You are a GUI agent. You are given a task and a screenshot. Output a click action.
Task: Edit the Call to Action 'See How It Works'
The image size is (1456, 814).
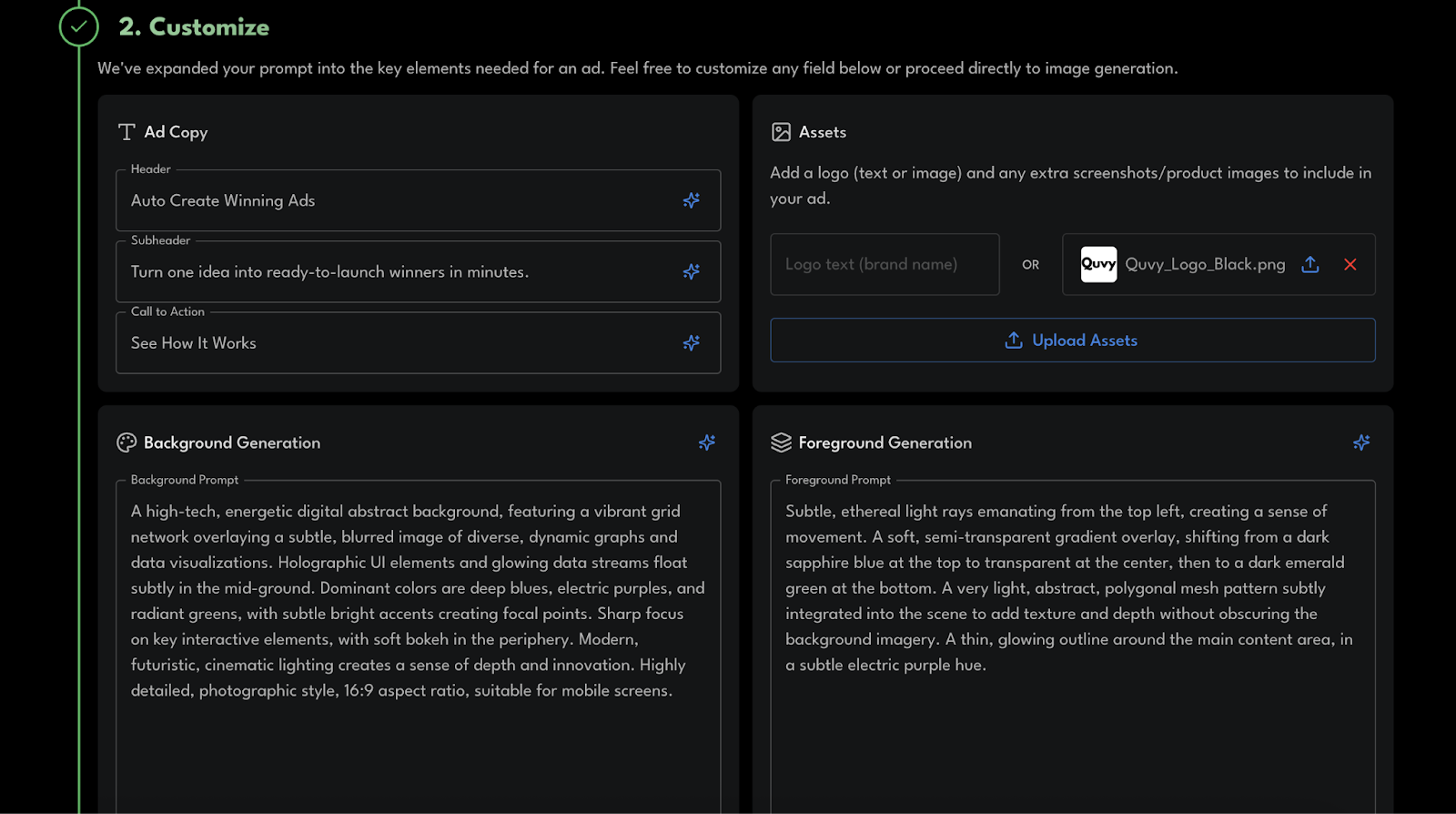[419, 342]
